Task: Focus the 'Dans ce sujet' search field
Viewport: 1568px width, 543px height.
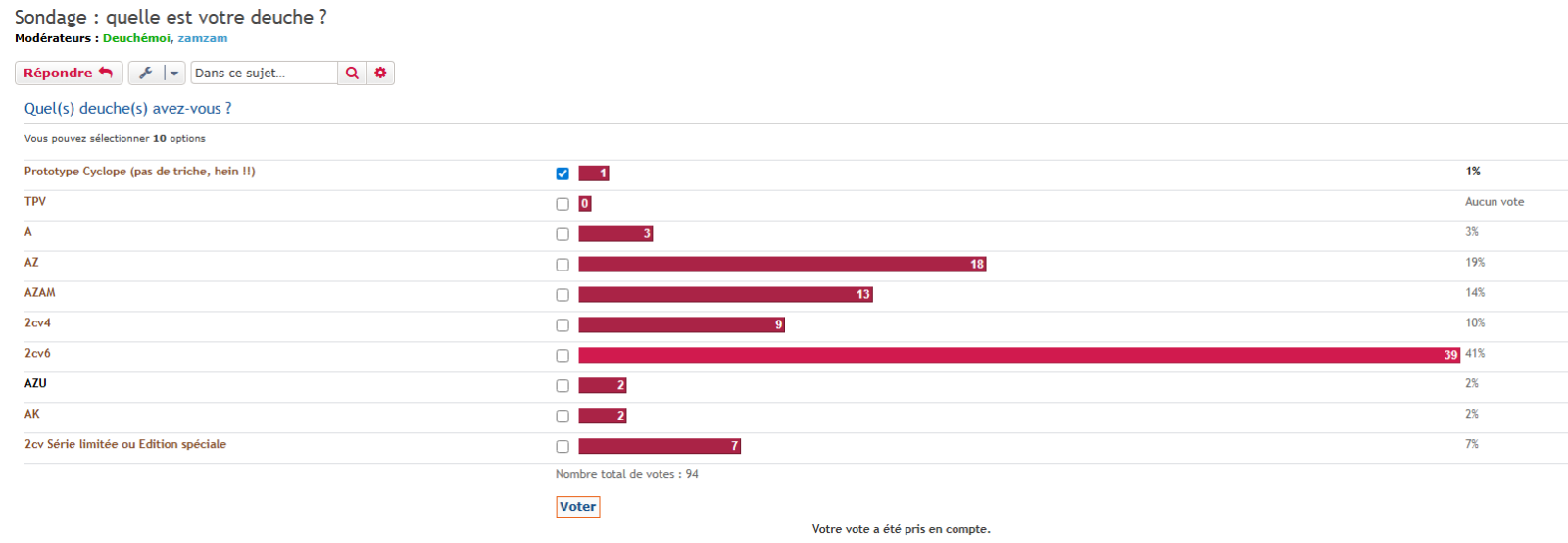Action: click(263, 74)
